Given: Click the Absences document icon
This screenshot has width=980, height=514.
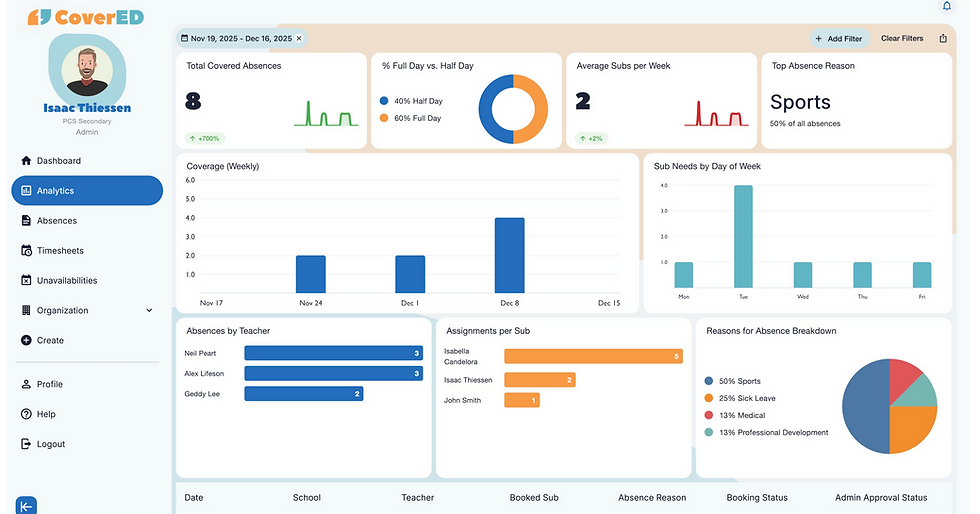Looking at the screenshot, I should (x=26, y=221).
